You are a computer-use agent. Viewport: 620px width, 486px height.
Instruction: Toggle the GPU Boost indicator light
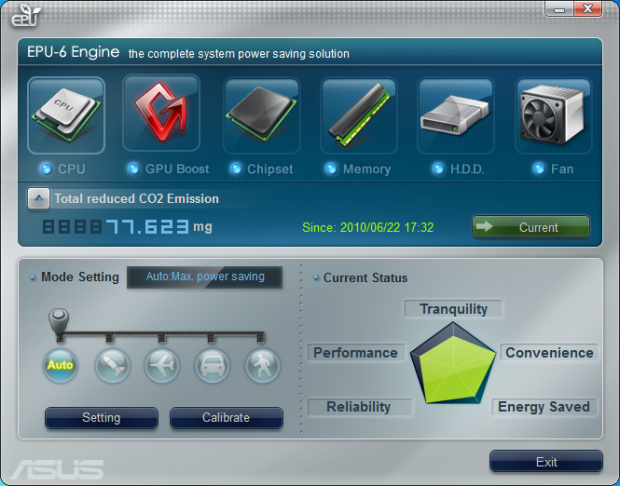(133, 169)
